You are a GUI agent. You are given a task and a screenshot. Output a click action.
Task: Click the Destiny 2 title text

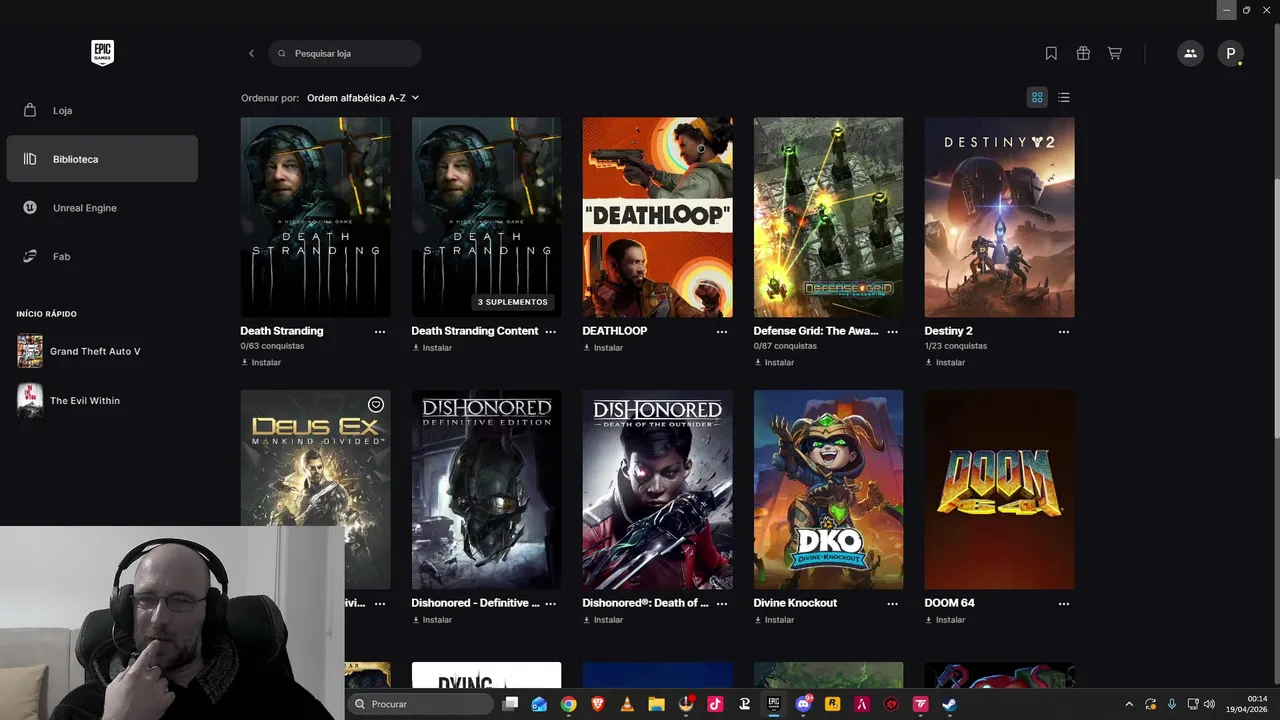tap(949, 331)
